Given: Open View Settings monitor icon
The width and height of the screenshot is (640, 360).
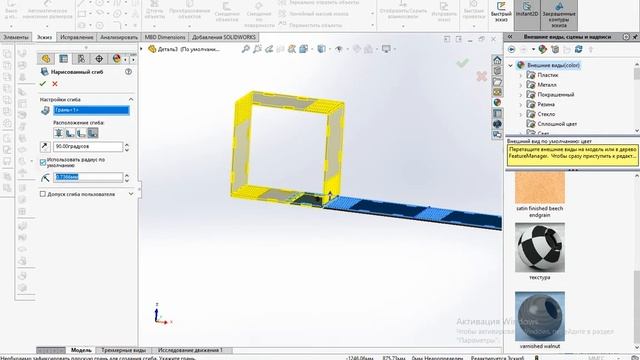Looking at the screenshot, I should [386, 49].
